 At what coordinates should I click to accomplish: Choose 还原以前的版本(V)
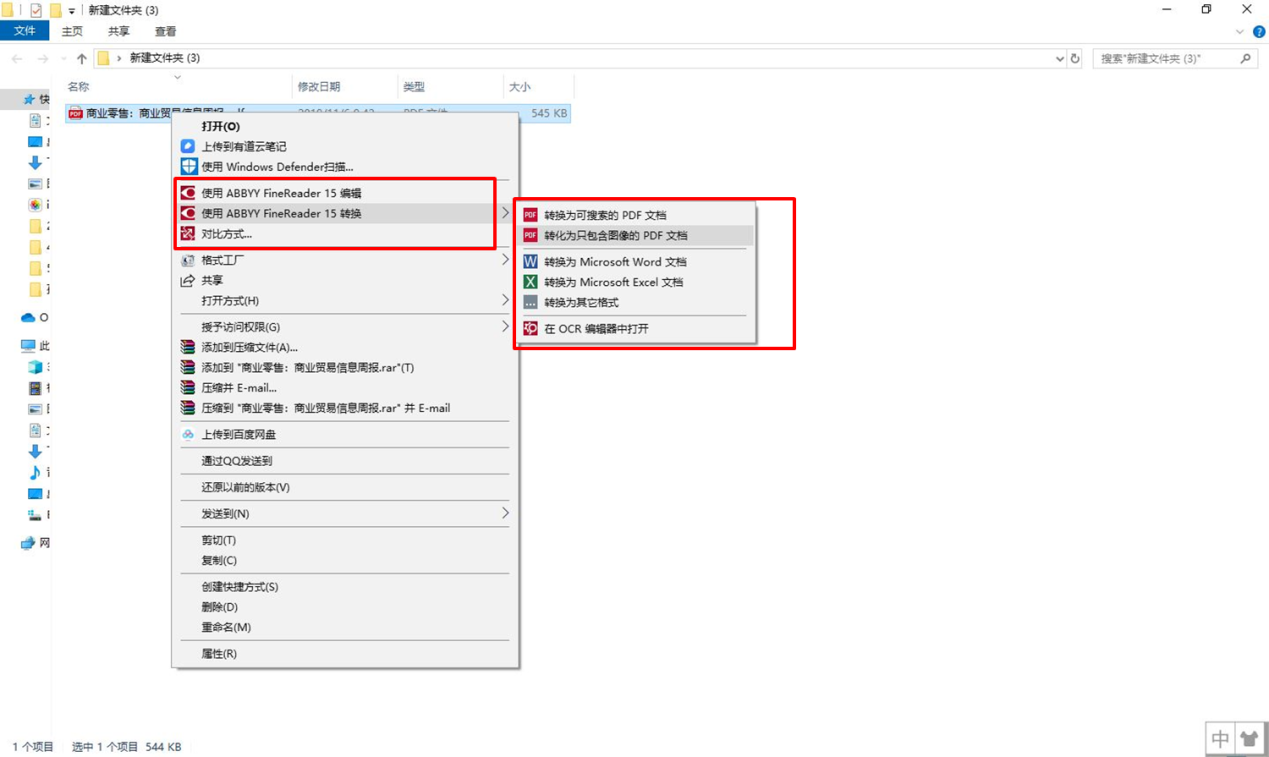[x=345, y=487]
